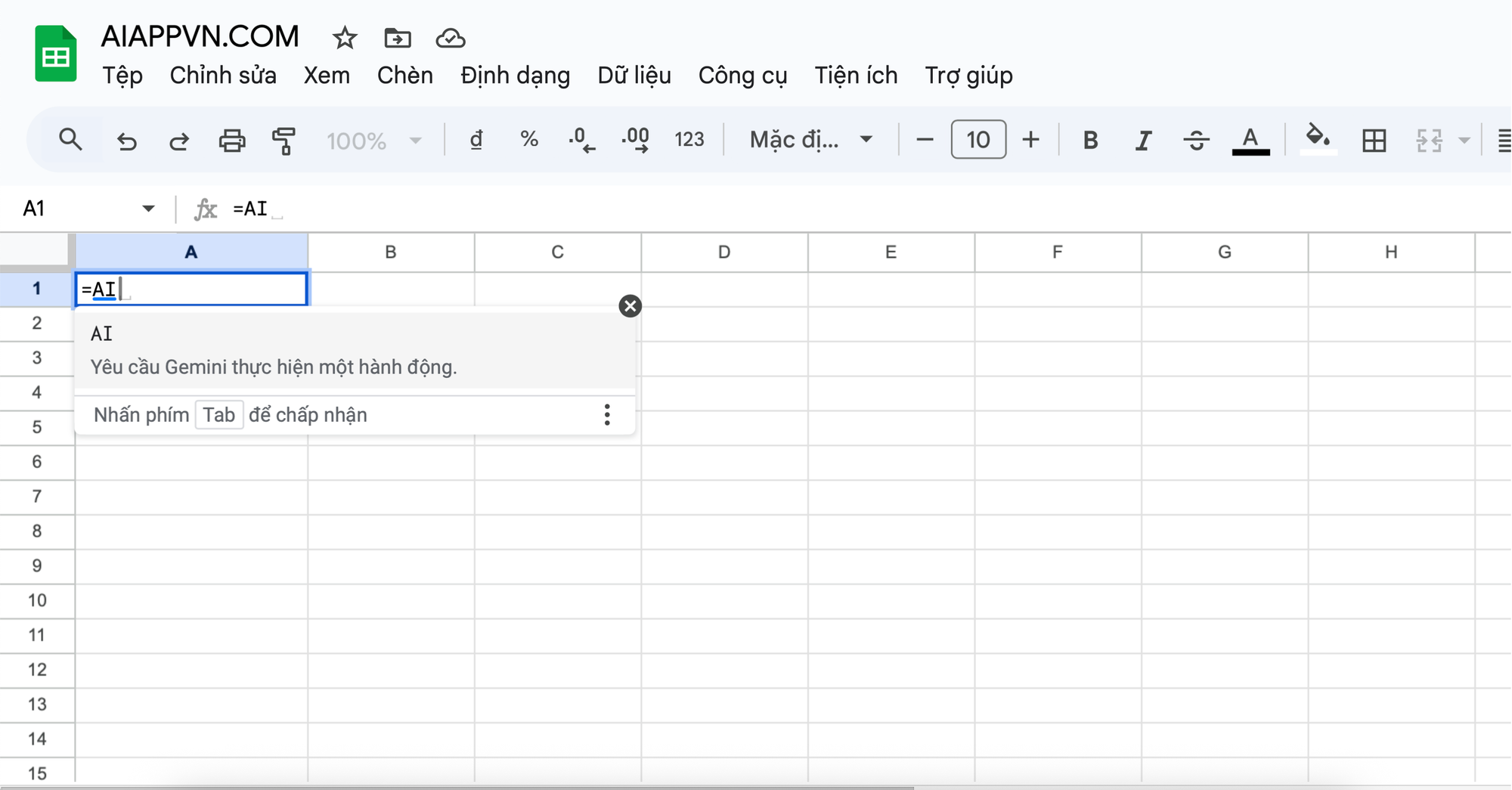Image resolution: width=1512 pixels, height=790 pixels.
Task: Click the move to folder icon
Action: pos(398,38)
